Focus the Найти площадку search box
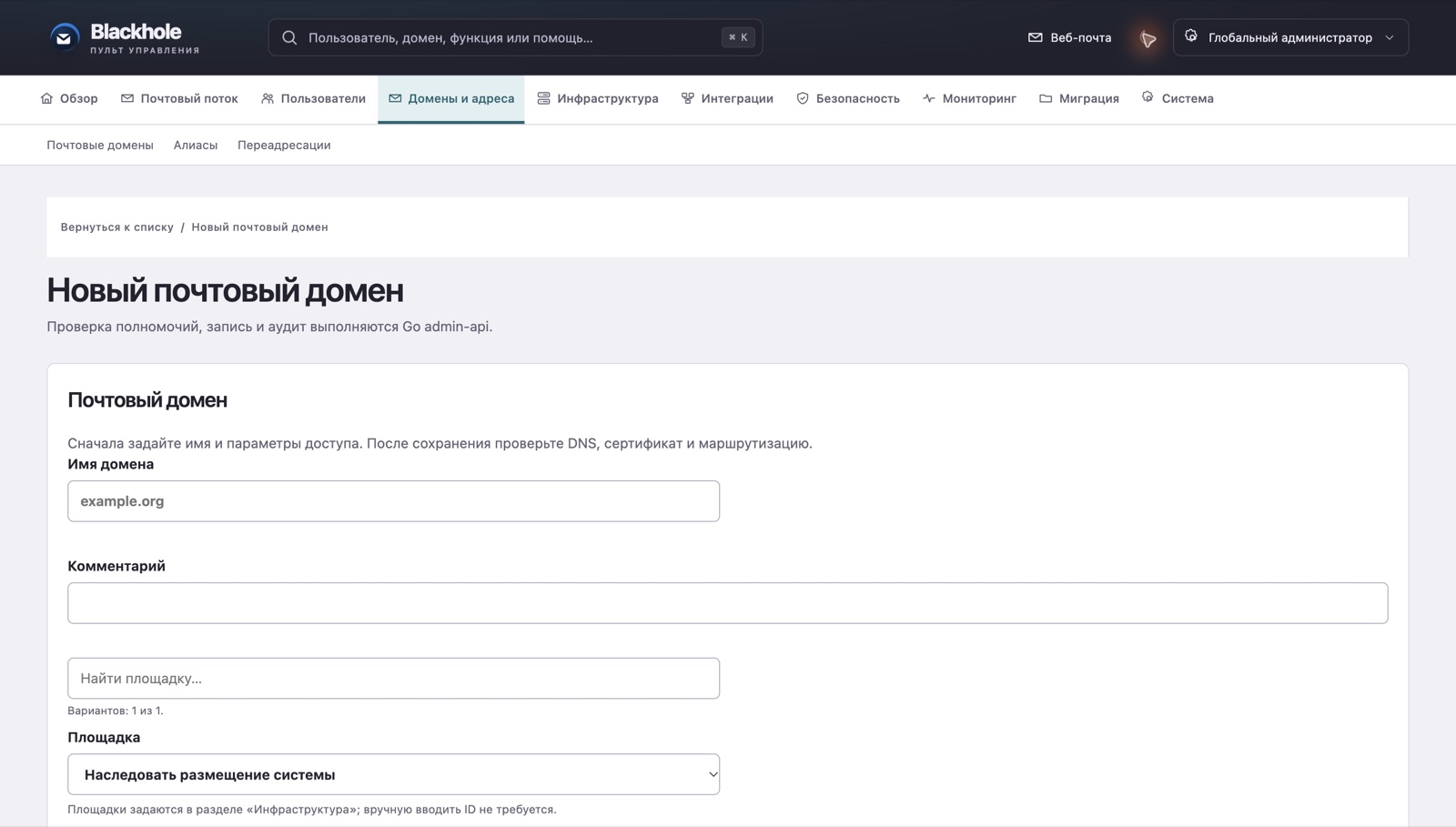This screenshot has width=1456, height=827. (393, 679)
